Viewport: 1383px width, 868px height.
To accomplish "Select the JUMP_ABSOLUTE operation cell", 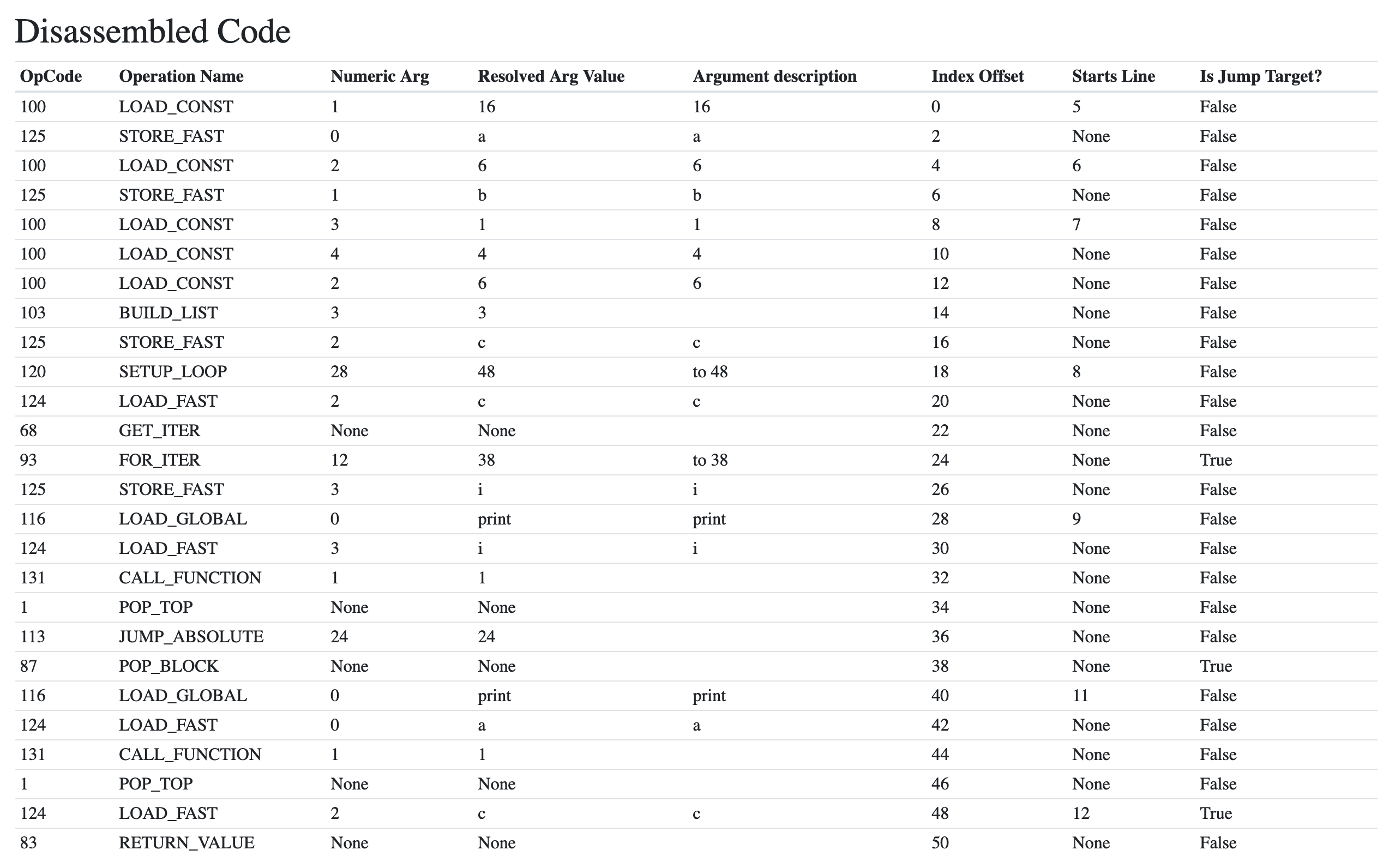I will 191,637.
